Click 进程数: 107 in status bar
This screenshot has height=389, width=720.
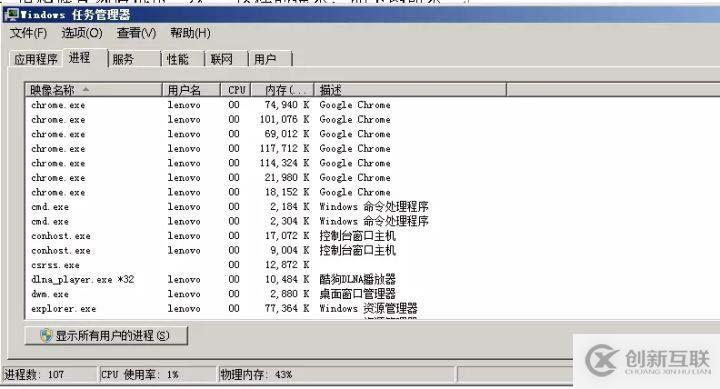(x=34, y=375)
